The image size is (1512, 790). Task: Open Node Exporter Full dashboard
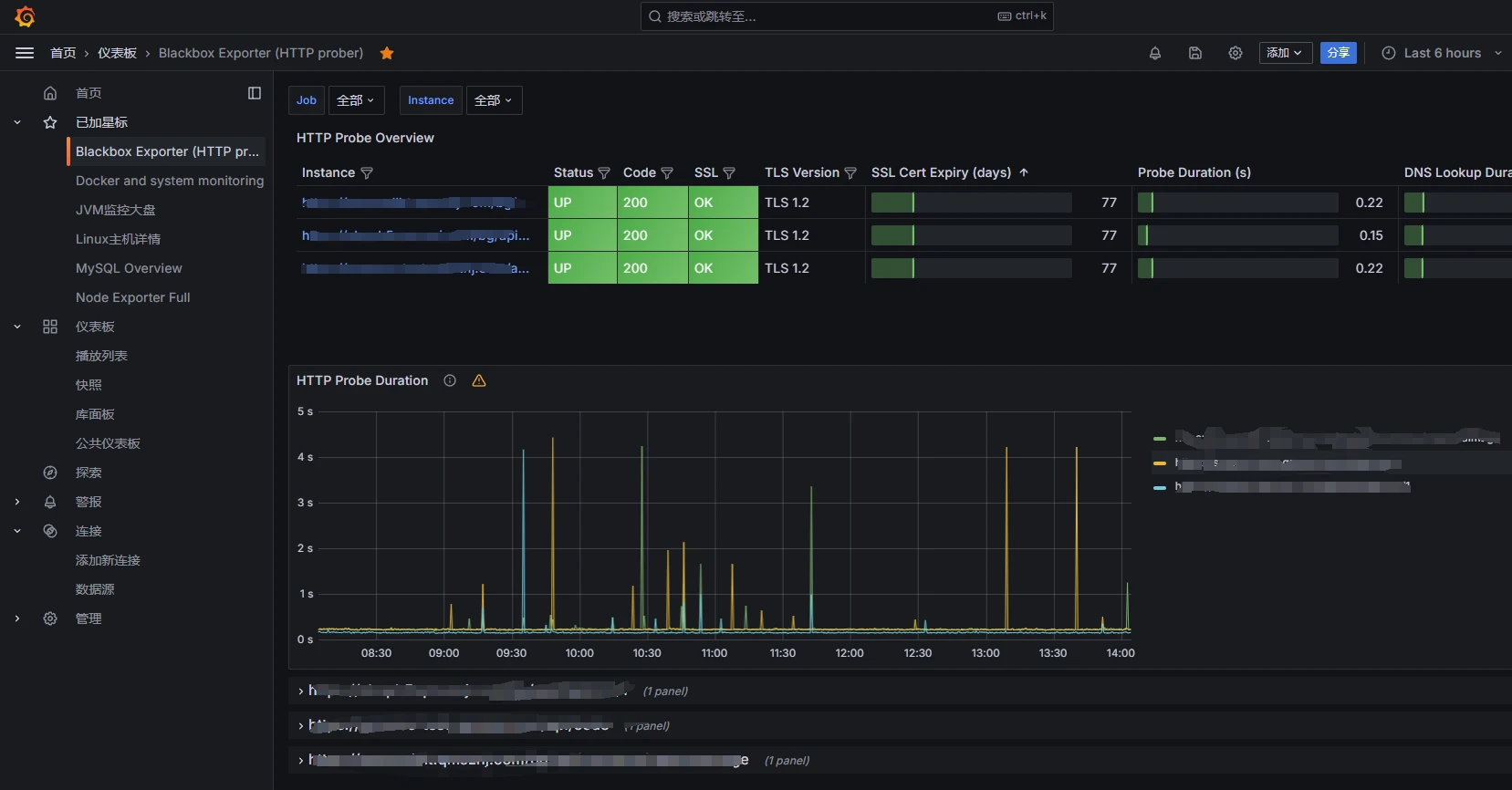(x=132, y=297)
